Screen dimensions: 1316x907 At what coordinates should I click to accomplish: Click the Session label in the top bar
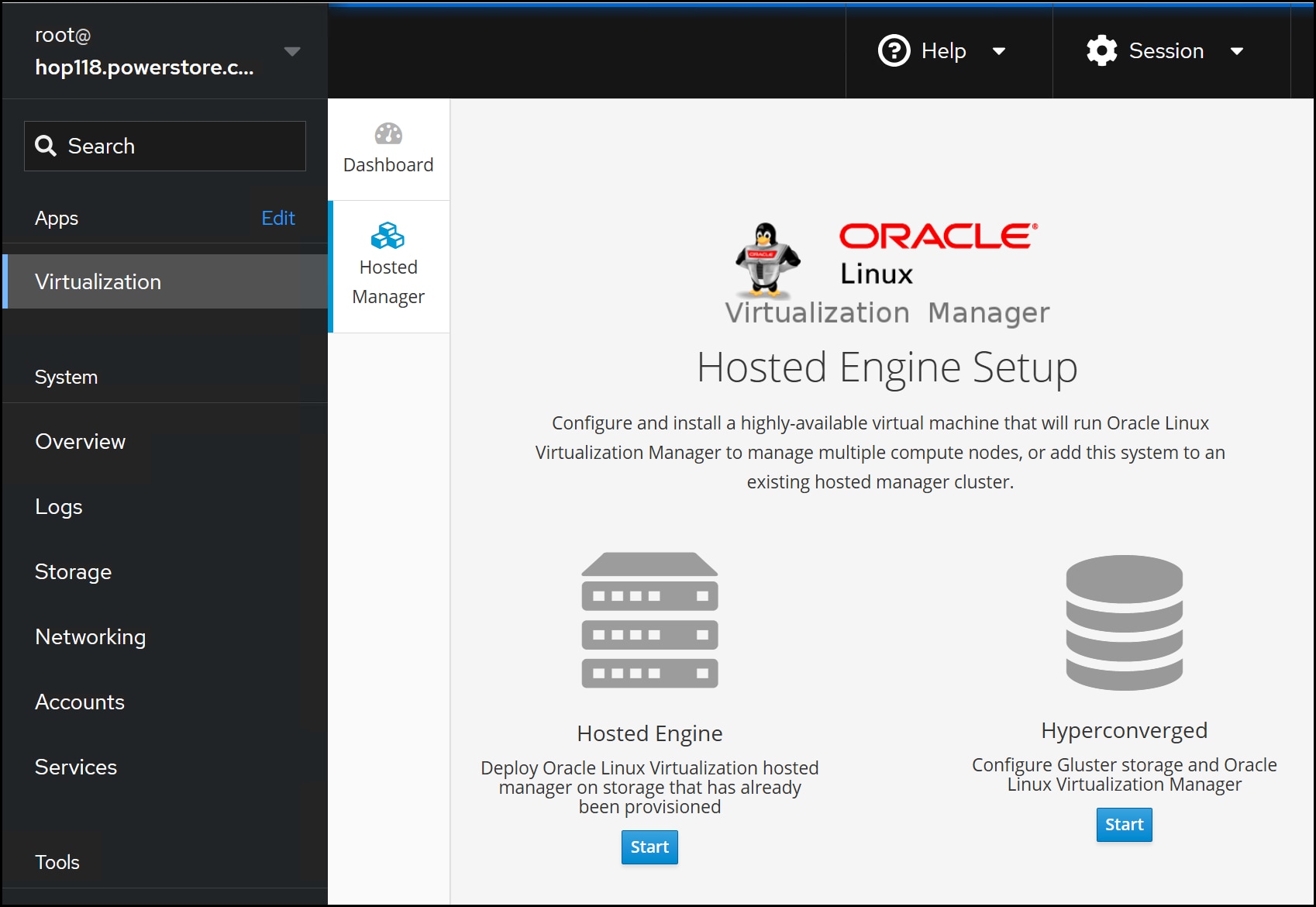click(x=1166, y=51)
